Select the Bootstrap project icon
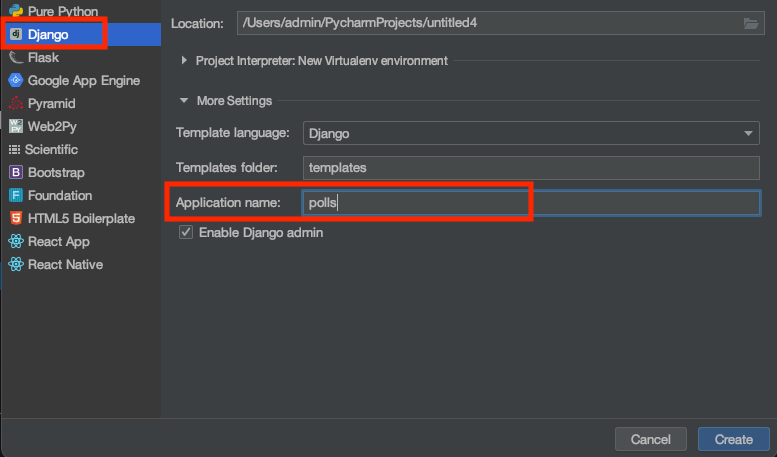The image size is (777, 457). coord(16,172)
